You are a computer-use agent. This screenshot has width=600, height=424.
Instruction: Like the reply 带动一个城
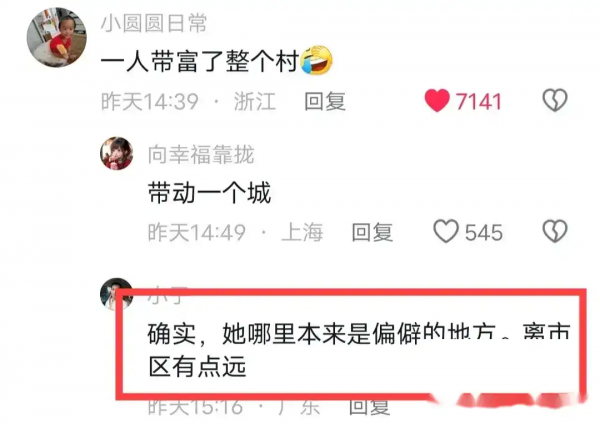click(446, 231)
